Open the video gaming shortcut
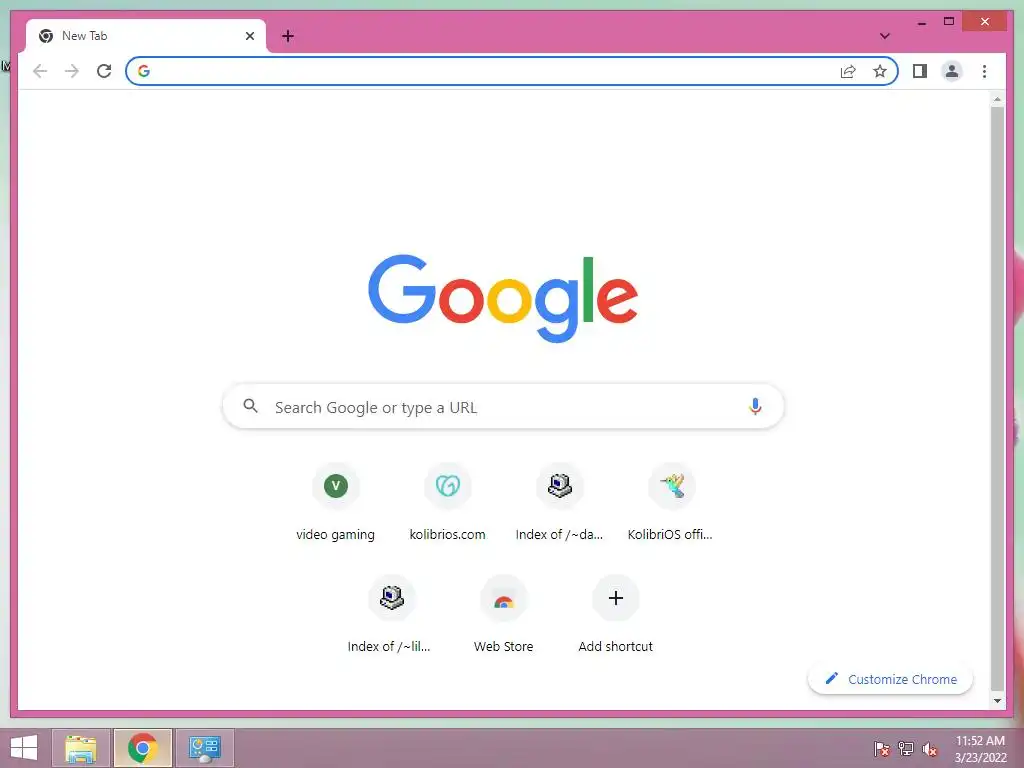 tap(336, 503)
